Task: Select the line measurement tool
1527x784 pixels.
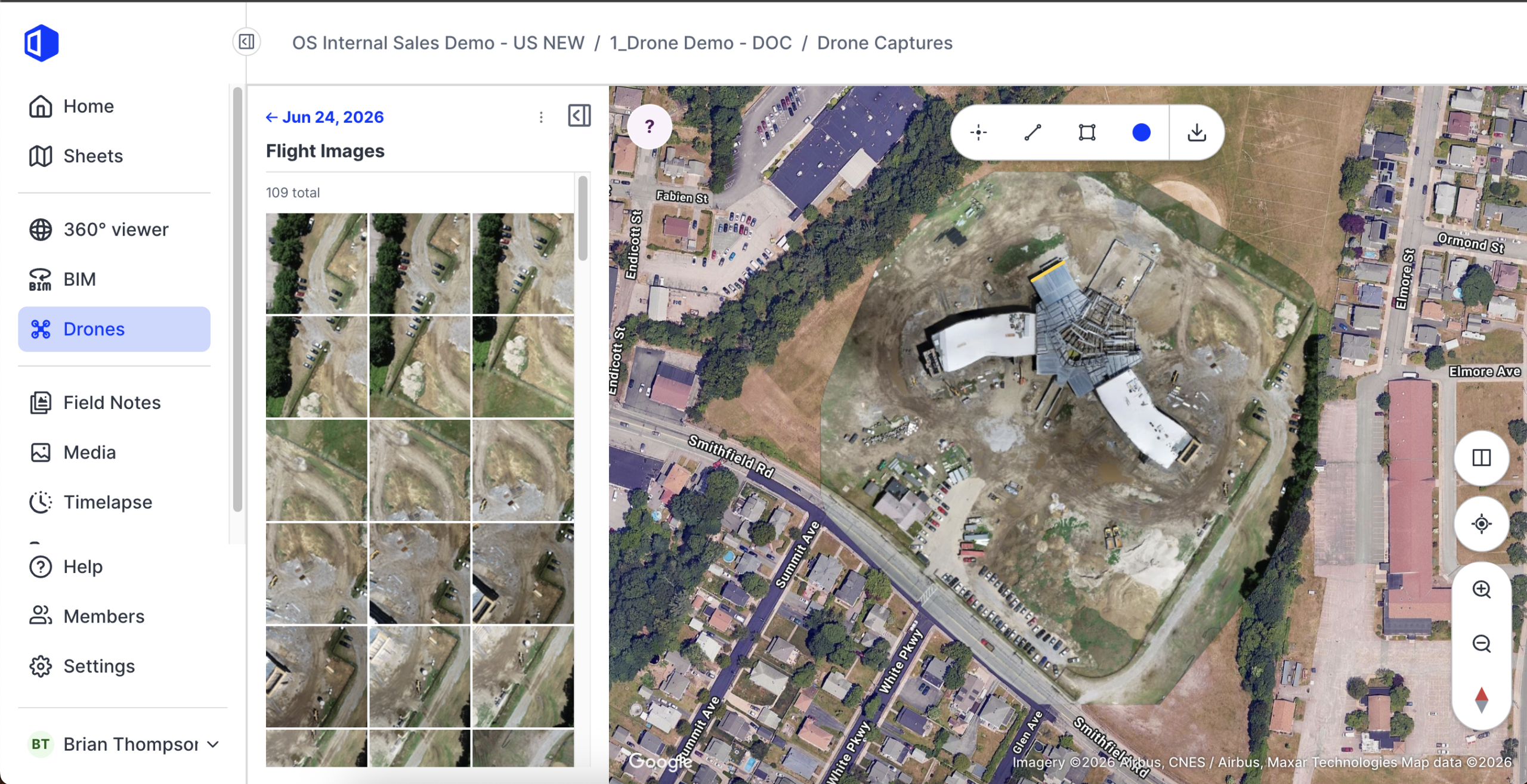Action: 1033,132
